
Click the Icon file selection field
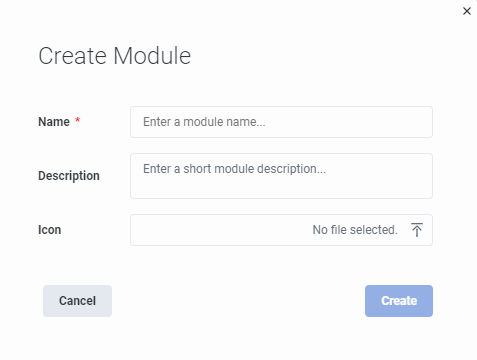[x=281, y=230]
